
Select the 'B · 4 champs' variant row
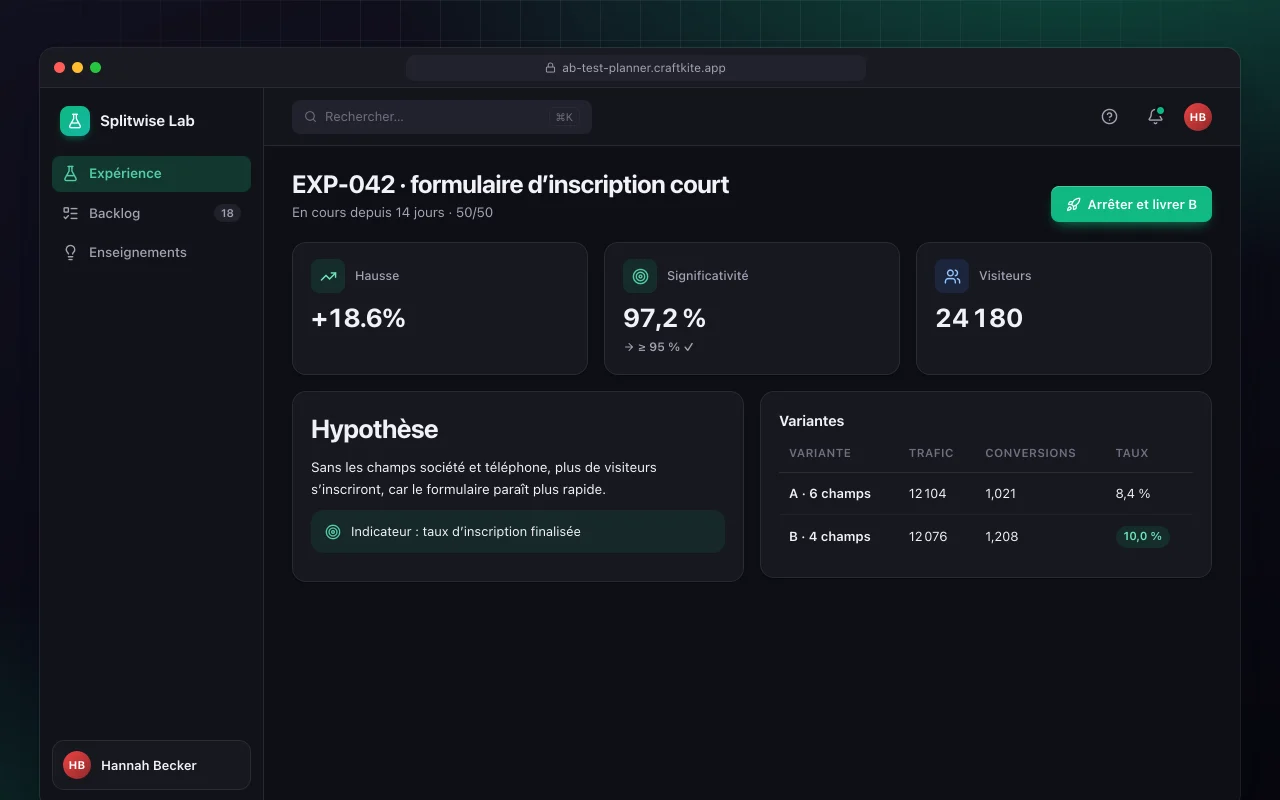click(x=986, y=537)
